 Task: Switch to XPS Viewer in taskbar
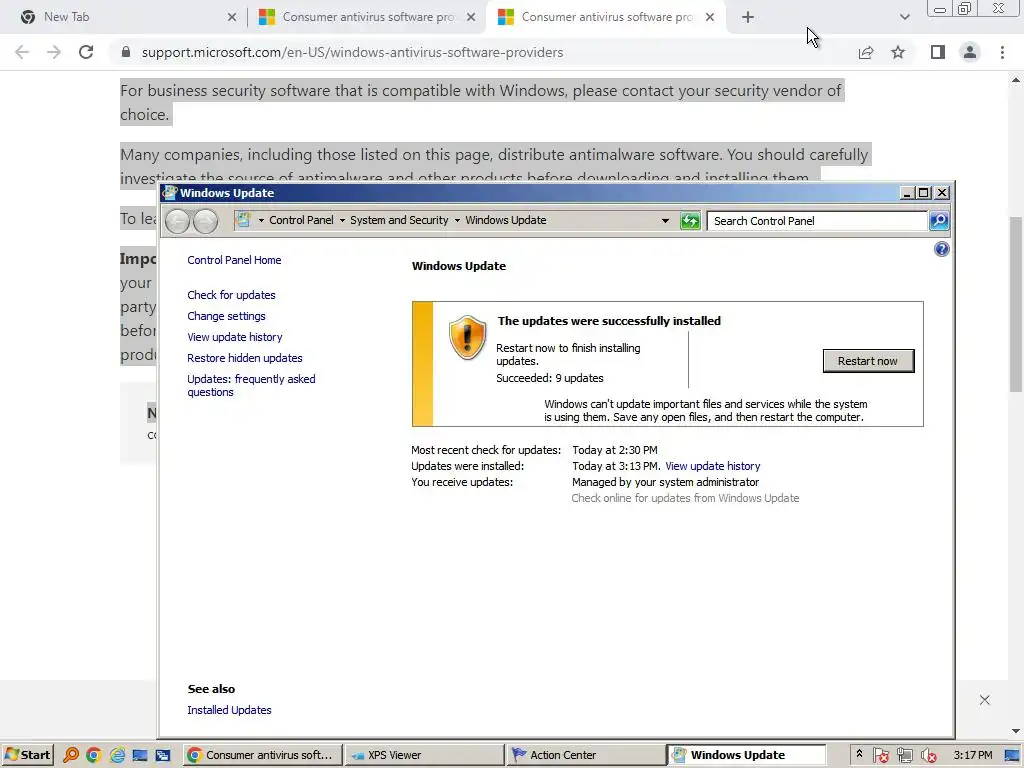pyautogui.click(x=424, y=755)
